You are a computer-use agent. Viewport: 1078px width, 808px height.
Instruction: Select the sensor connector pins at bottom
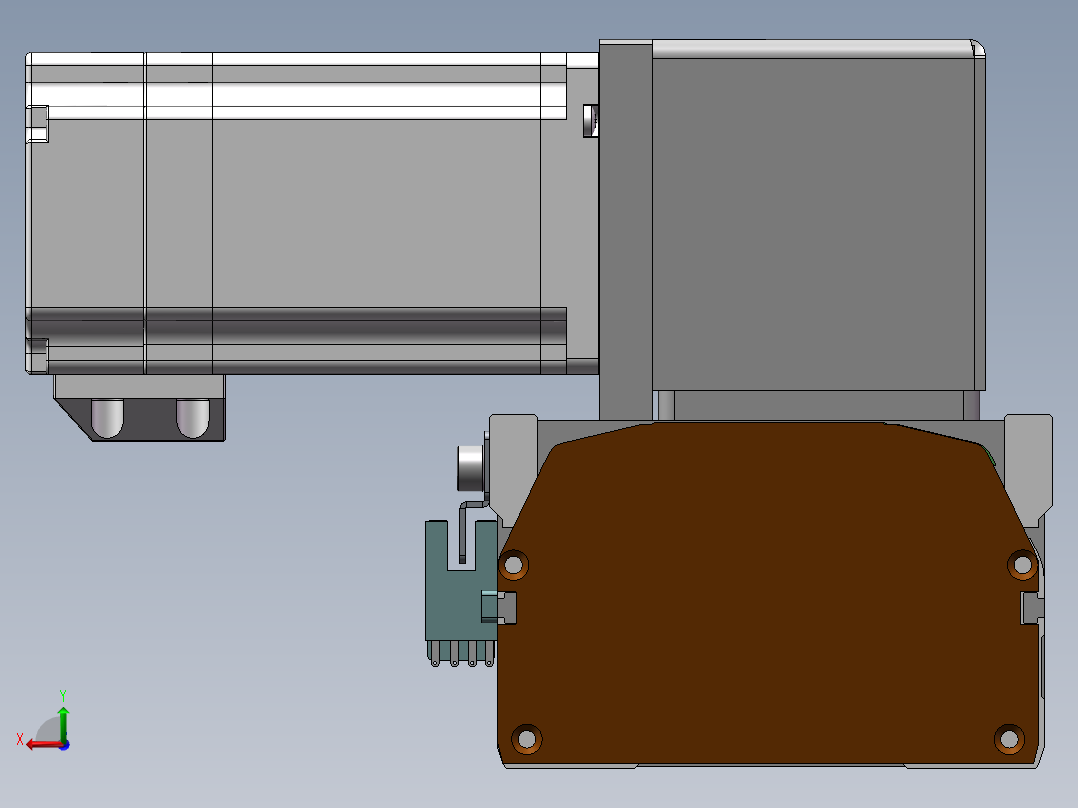(461, 654)
